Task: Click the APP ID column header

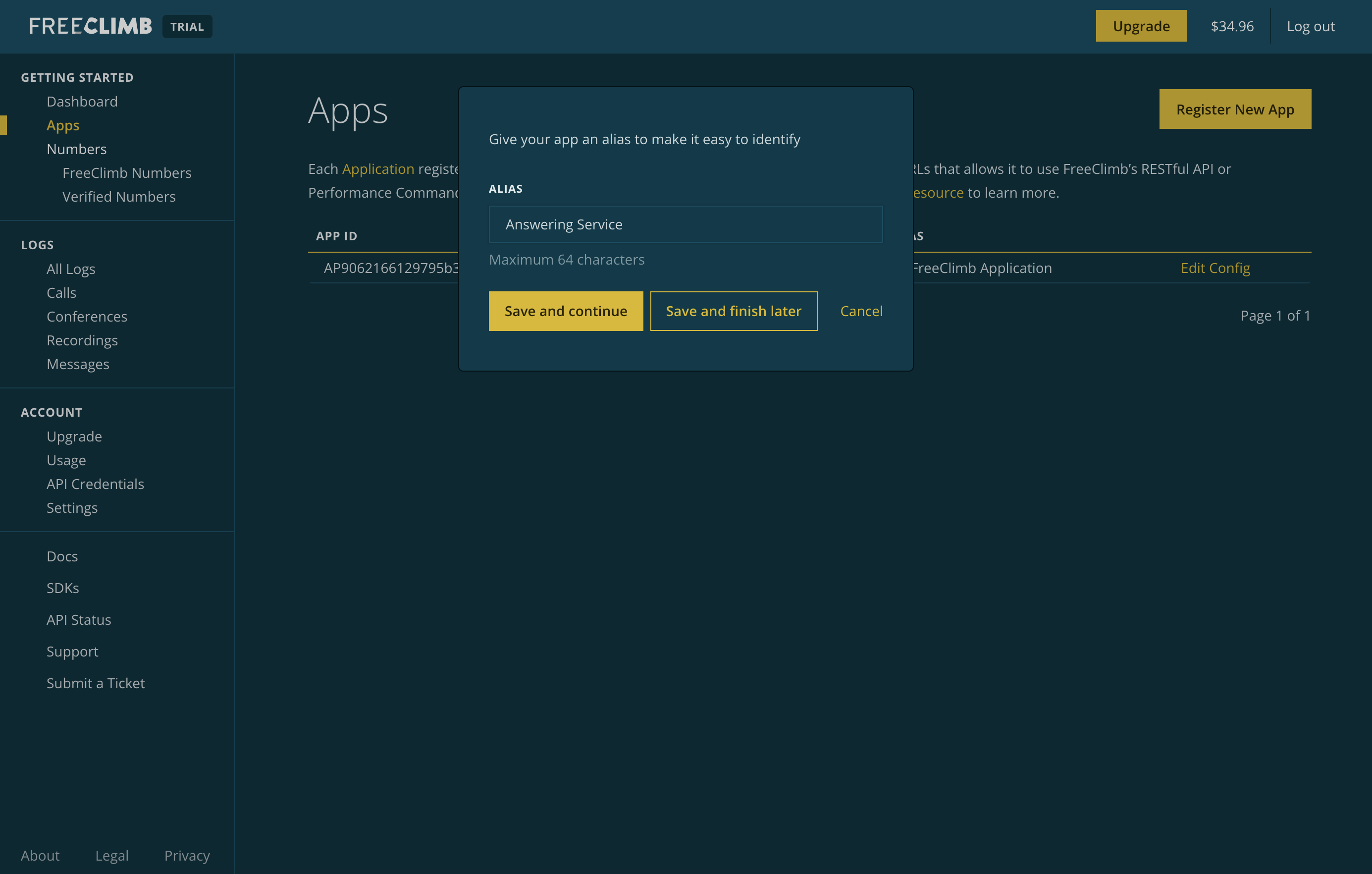Action: coord(336,236)
